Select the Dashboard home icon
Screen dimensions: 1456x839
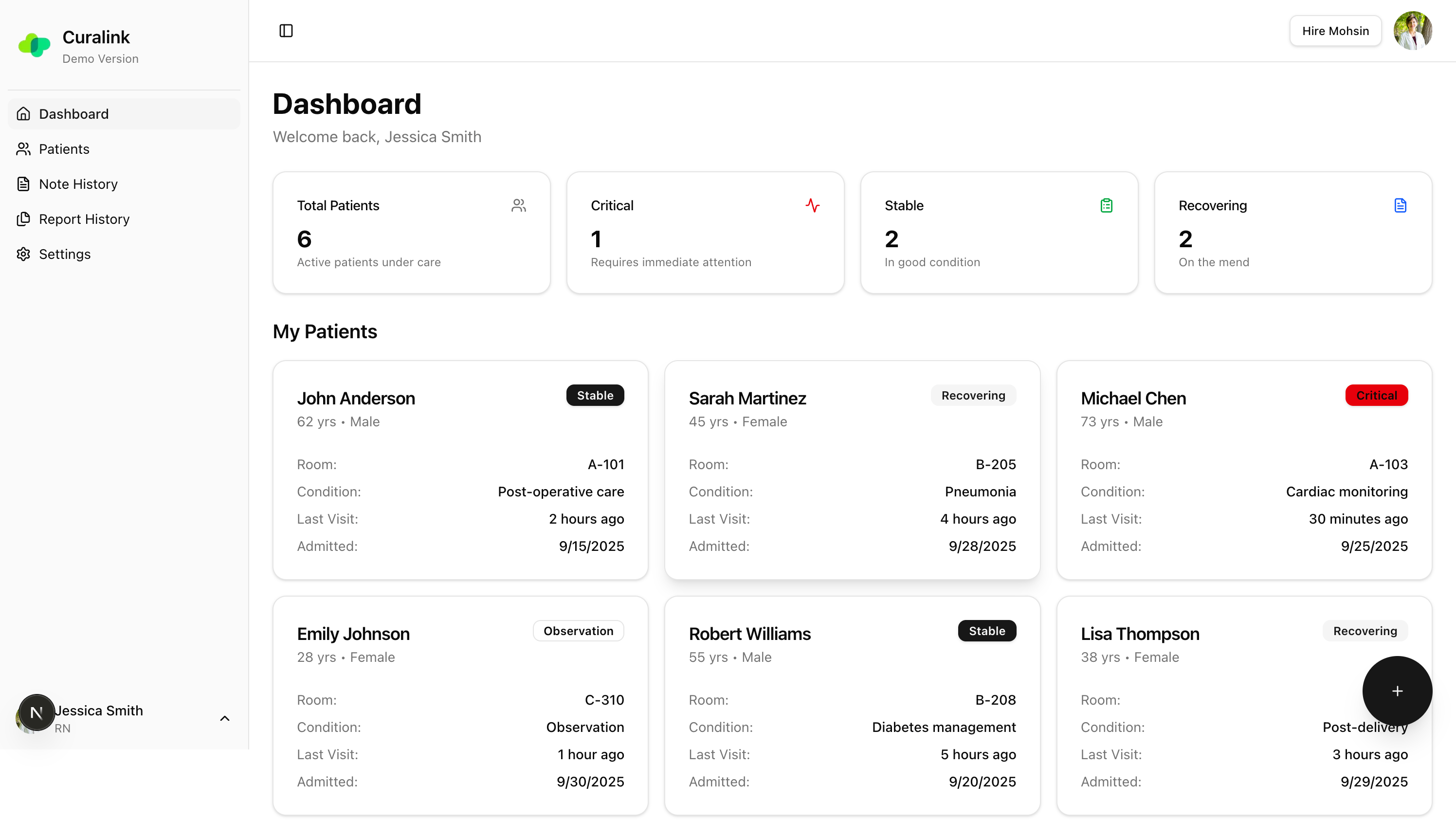23,113
